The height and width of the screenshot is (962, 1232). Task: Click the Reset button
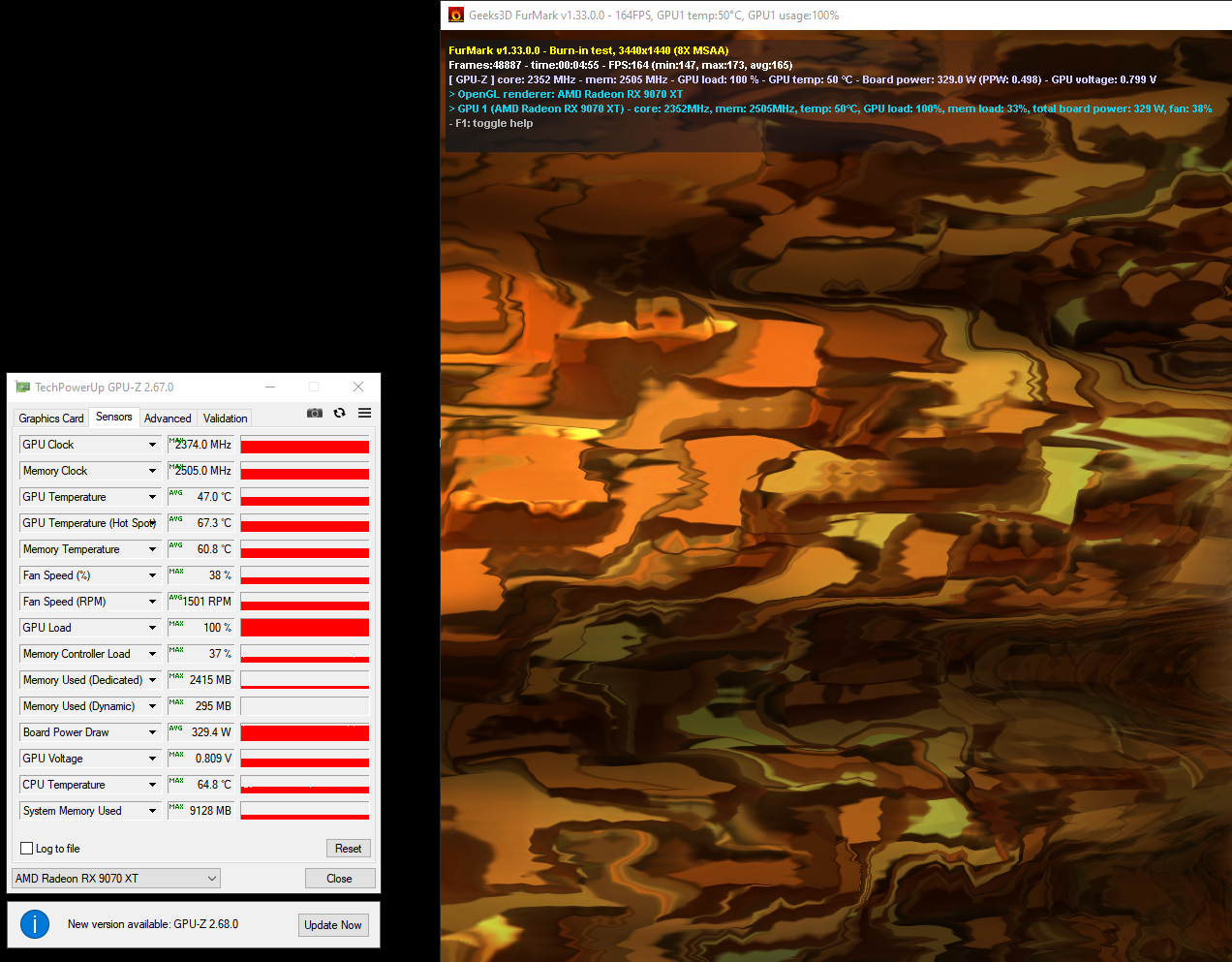348,848
